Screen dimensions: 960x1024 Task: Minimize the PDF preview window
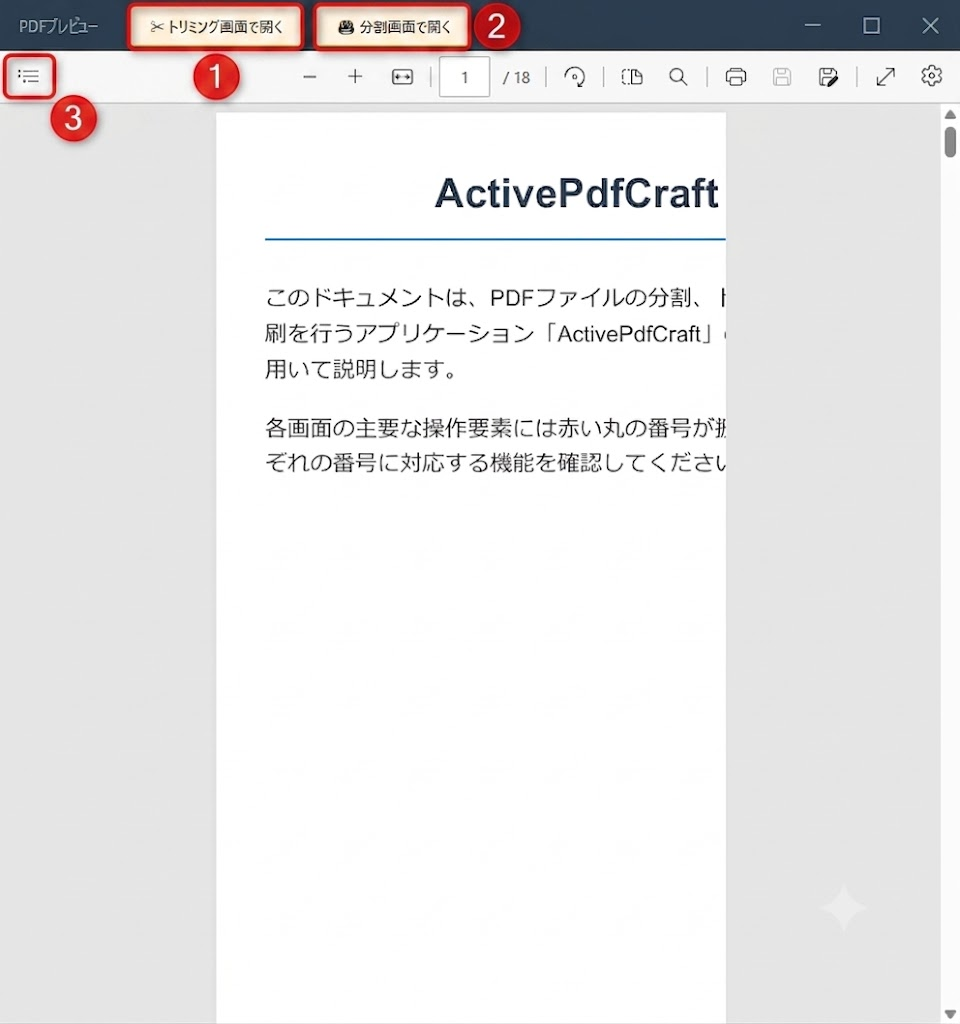[812, 25]
